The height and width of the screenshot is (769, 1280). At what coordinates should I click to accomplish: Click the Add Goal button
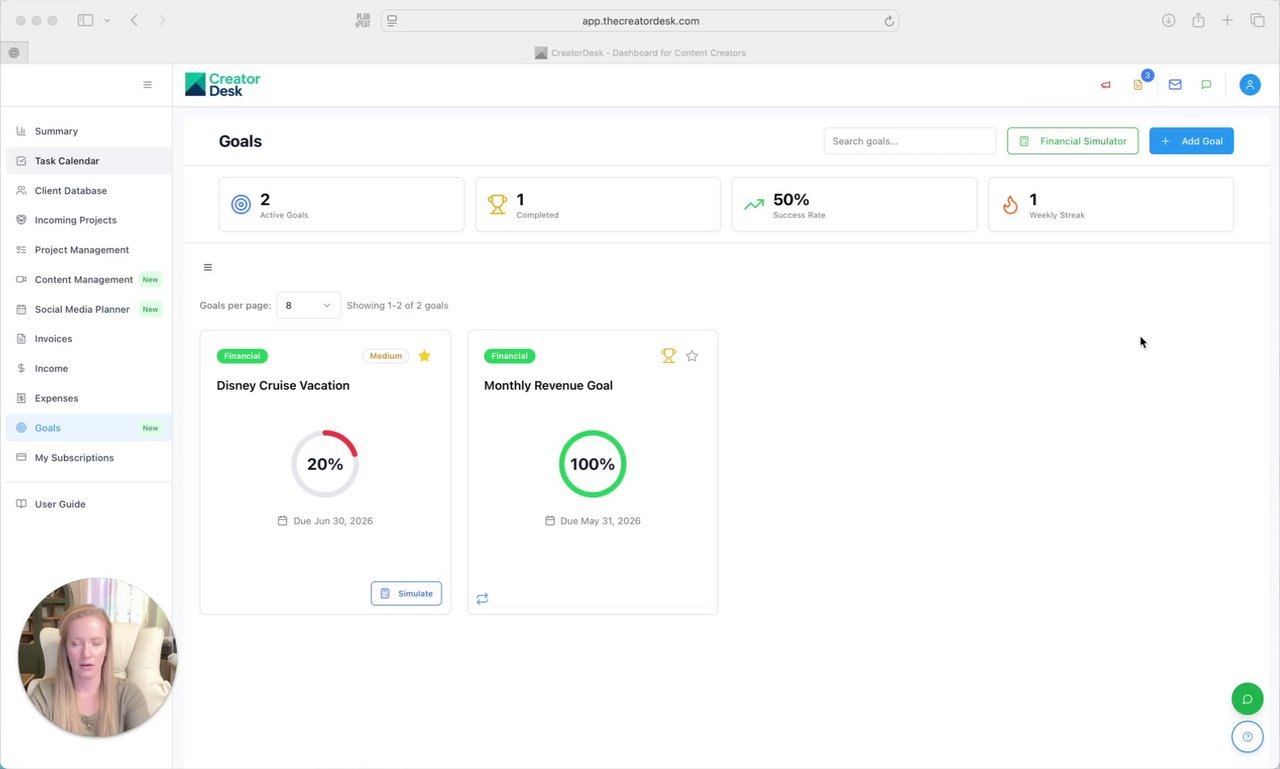coord(1191,141)
